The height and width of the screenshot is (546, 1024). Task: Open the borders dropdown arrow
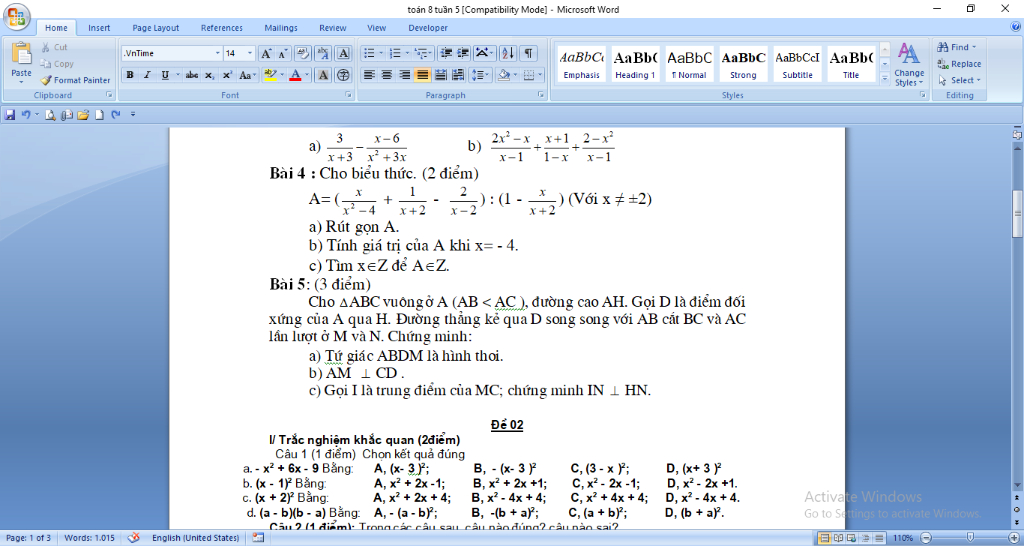click(539, 75)
